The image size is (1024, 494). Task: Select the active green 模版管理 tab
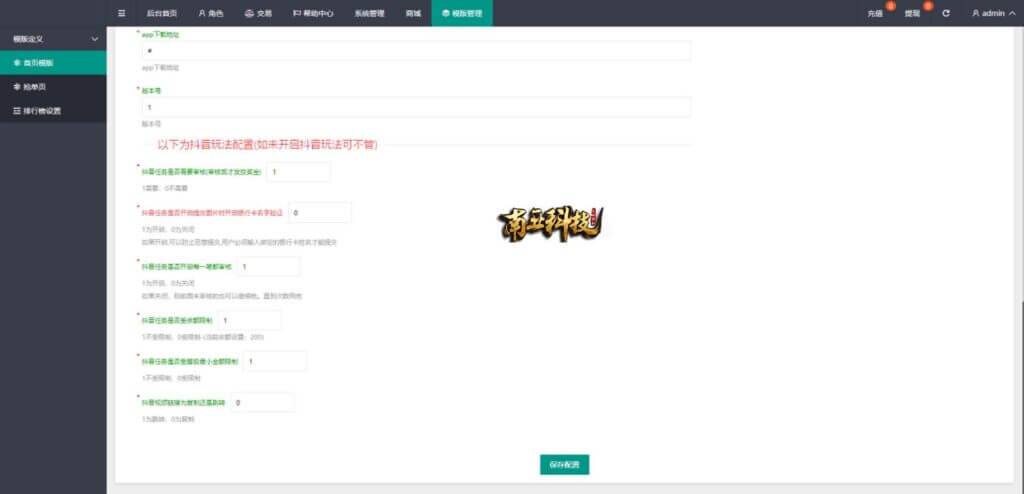tap(462, 13)
